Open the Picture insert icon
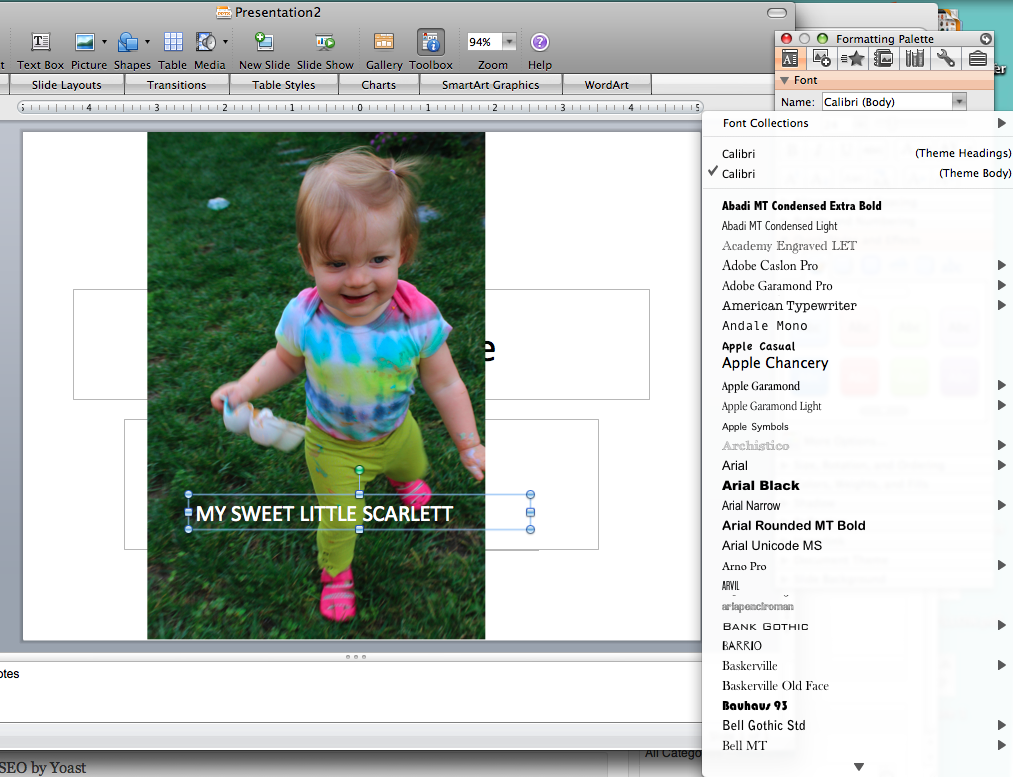 [85, 42]
